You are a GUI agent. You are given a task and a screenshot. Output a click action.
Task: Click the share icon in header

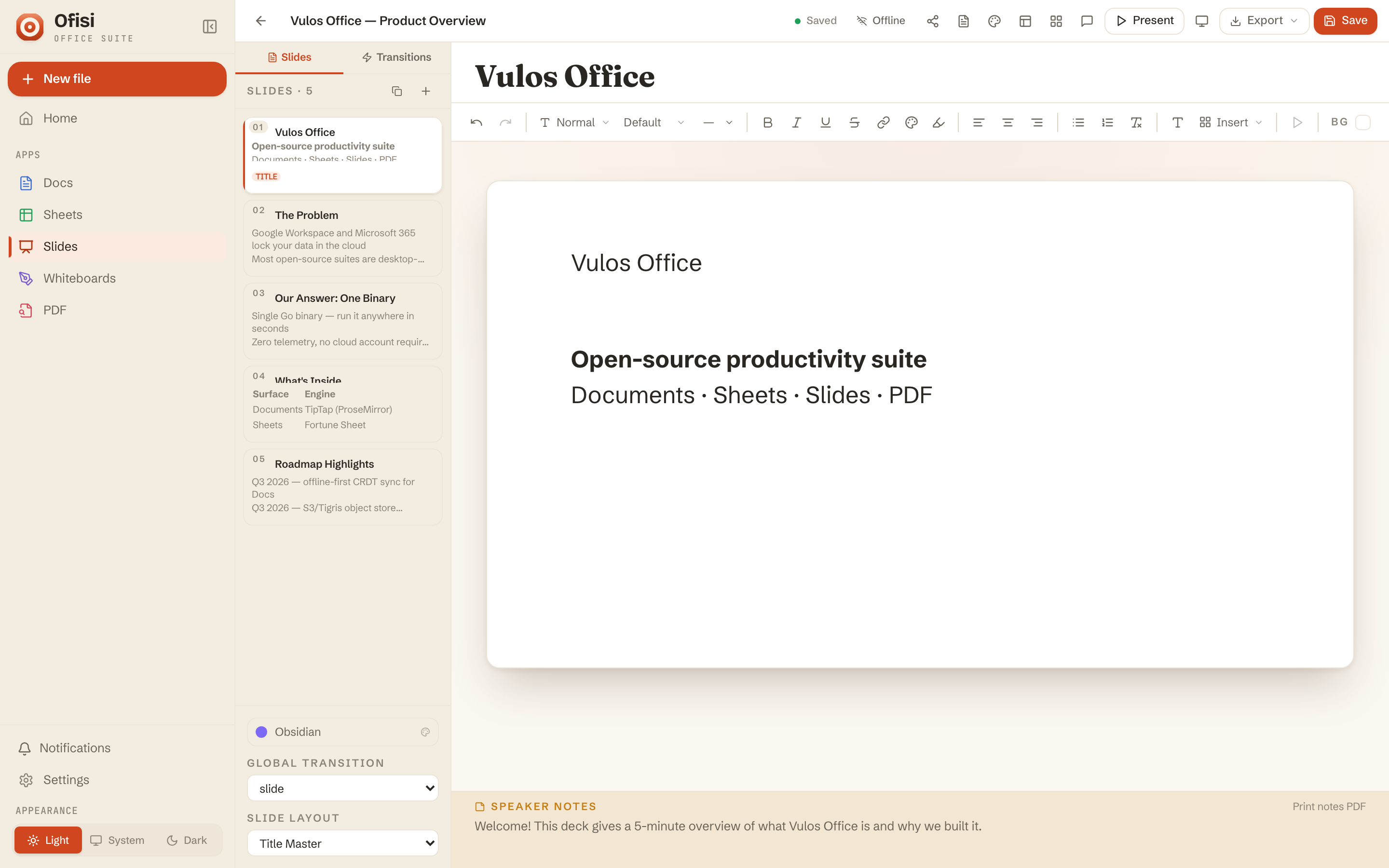(933, 21)
